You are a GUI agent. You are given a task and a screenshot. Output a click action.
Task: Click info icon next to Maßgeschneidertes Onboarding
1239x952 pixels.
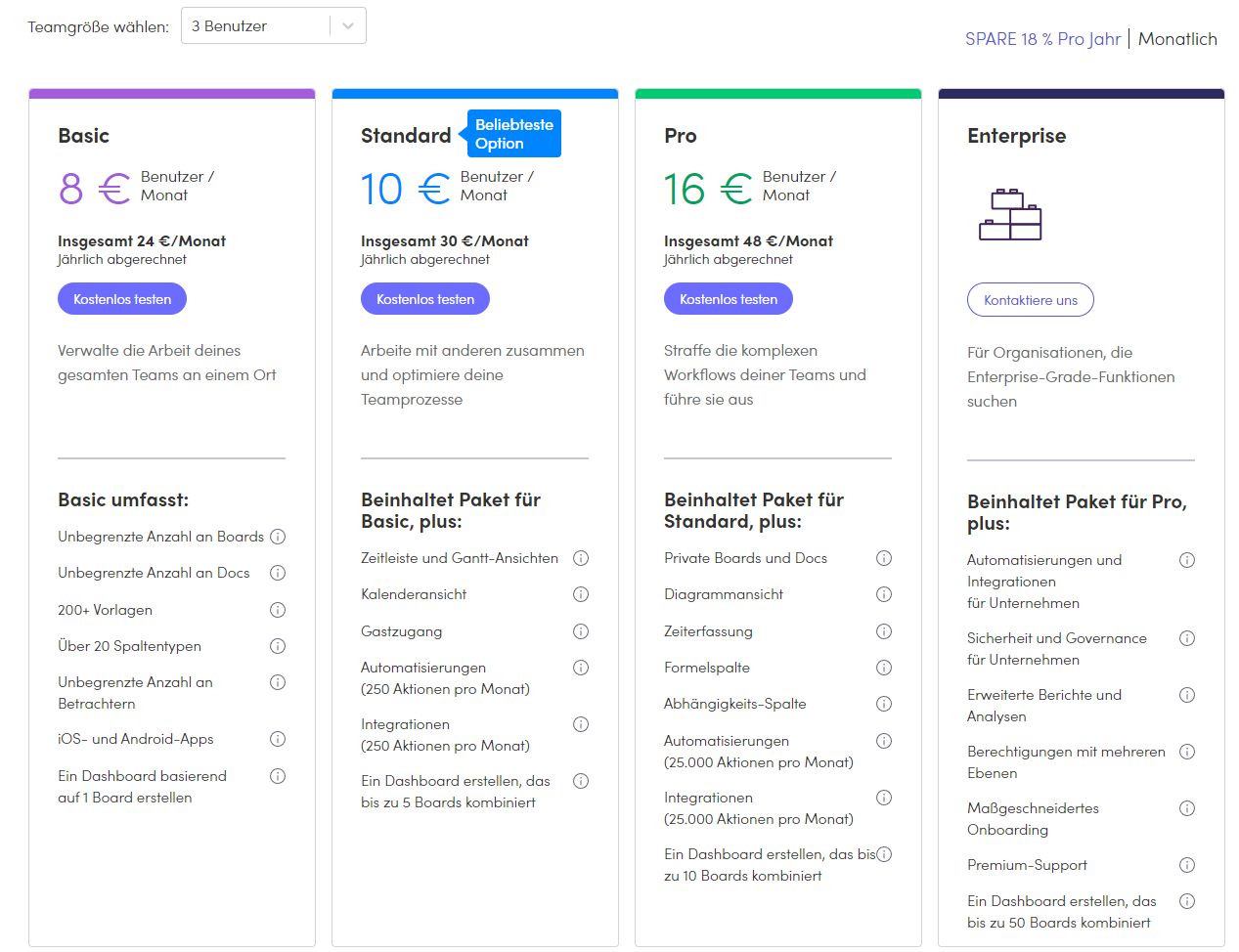(1187, 808)
